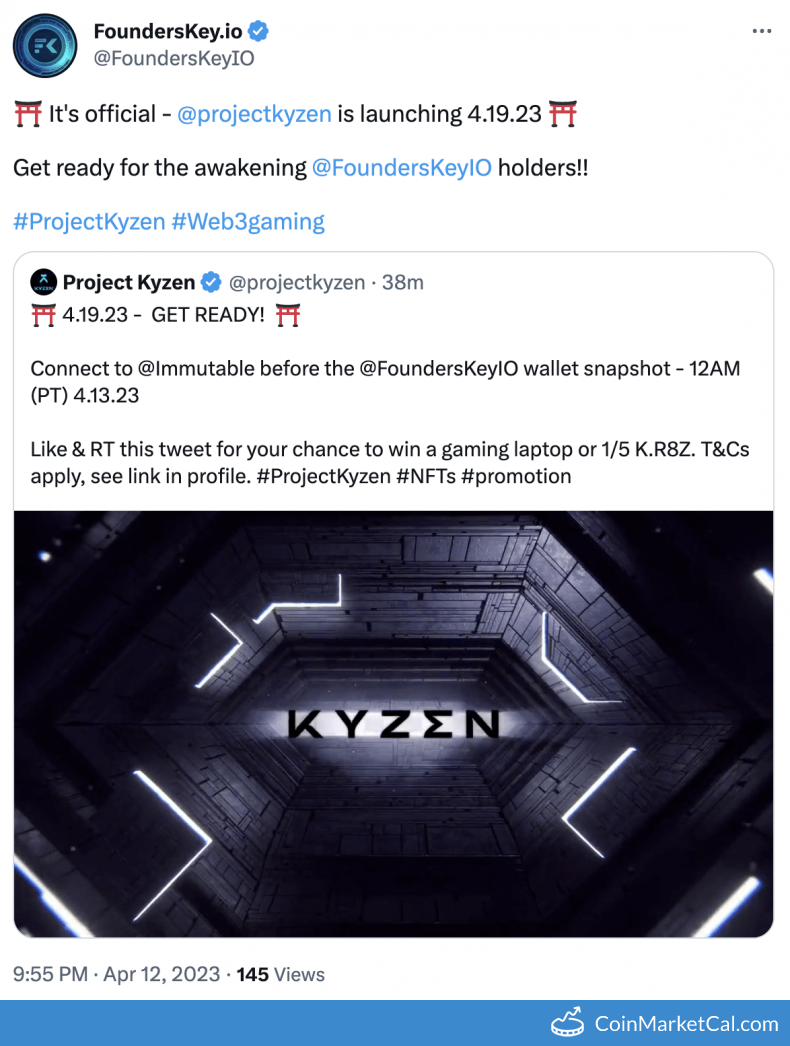The image size is (790, 1046).
Task: Open quoted tweet text about wallet snapshot
Action: [x=385, y=381]
